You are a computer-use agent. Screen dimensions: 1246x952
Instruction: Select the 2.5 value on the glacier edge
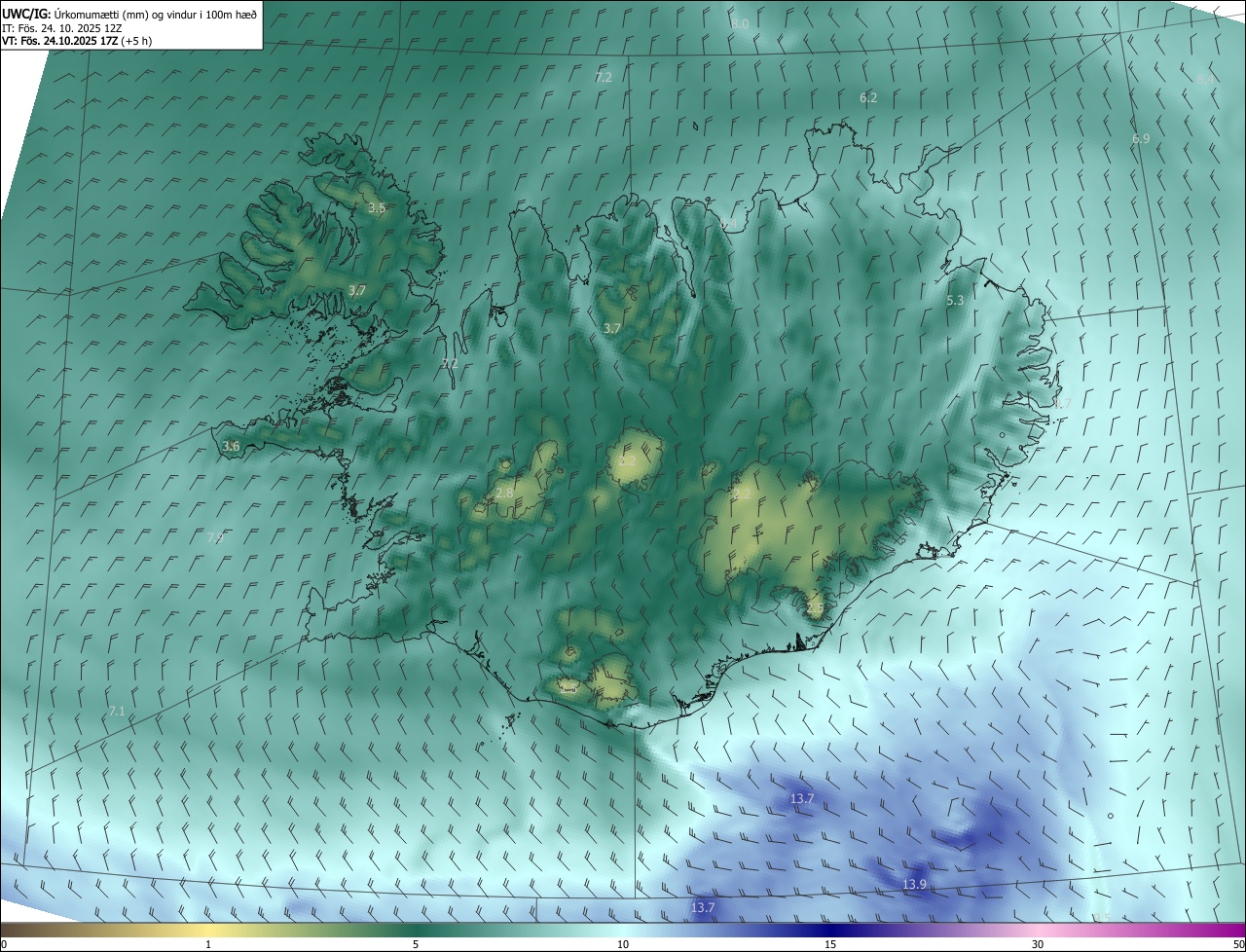(x=815, y=608)
